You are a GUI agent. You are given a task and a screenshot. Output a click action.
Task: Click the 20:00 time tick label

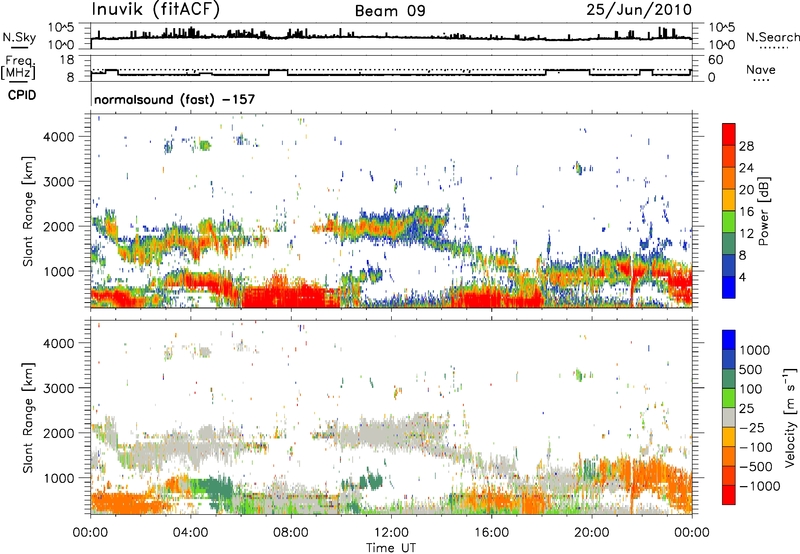pyautogui.click(x=591, y=533)
